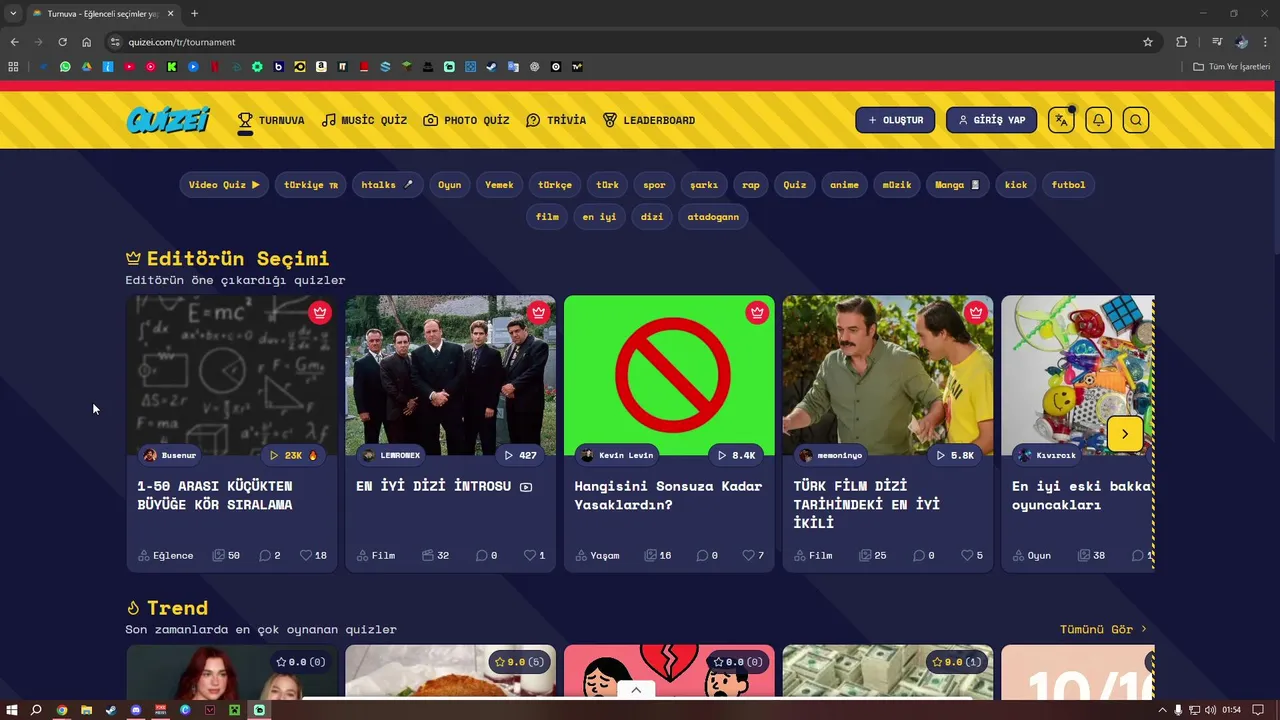The width and height of the screenshot is (1280, 720).
Task: Click the browser address bar
Action: pos(630,42)
